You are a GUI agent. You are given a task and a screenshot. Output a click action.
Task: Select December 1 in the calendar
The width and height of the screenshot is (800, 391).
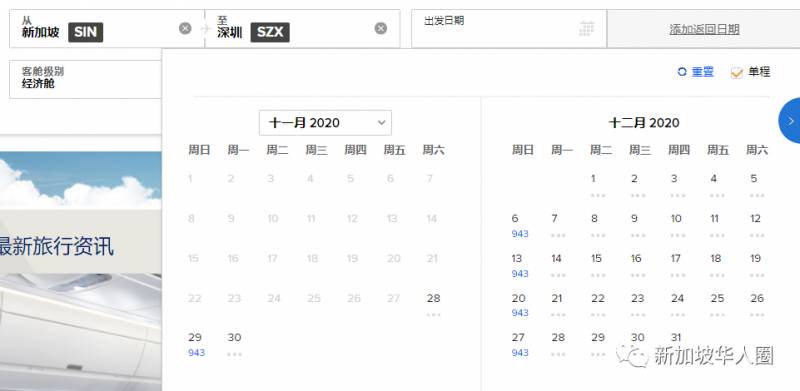point(597,186)
